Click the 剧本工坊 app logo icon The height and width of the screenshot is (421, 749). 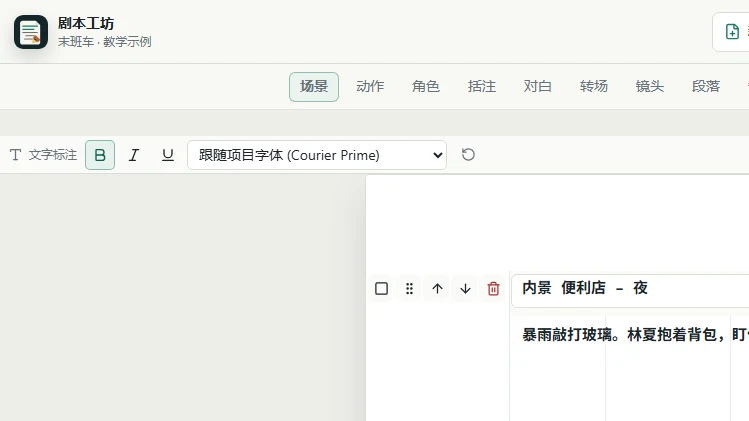pos(31,32)
